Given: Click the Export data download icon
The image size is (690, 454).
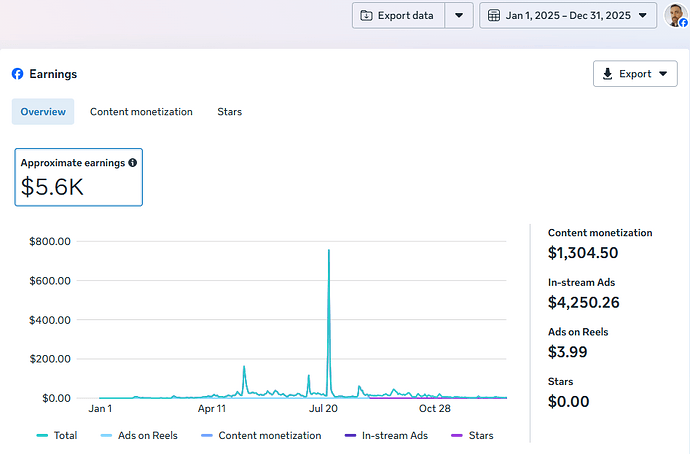Looking at the screenshot, I should point(366,15).
